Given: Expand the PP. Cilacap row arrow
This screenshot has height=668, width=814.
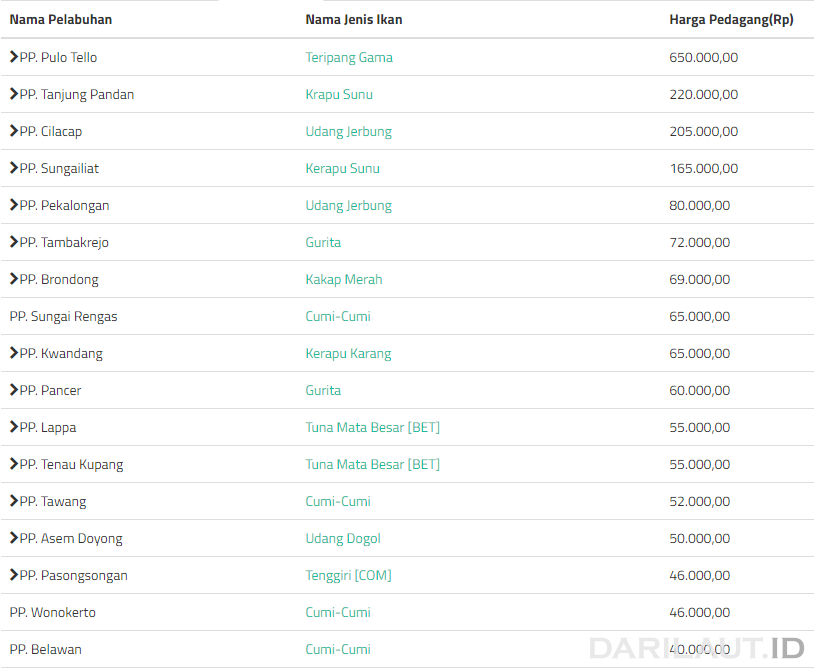Looking at the screenshot, I should [x=14, y=130].
